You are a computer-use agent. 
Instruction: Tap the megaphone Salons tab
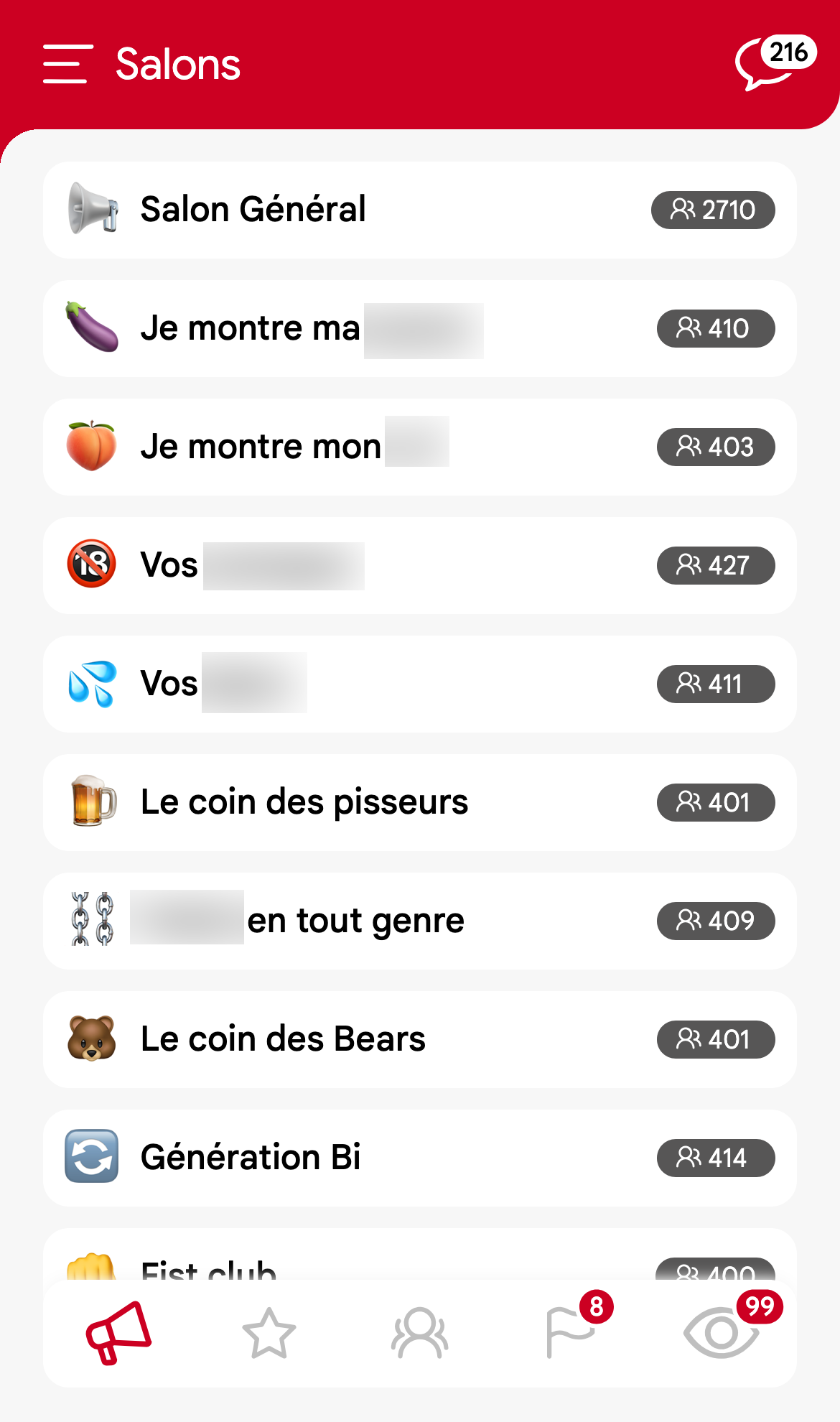tap(118, 1333)
